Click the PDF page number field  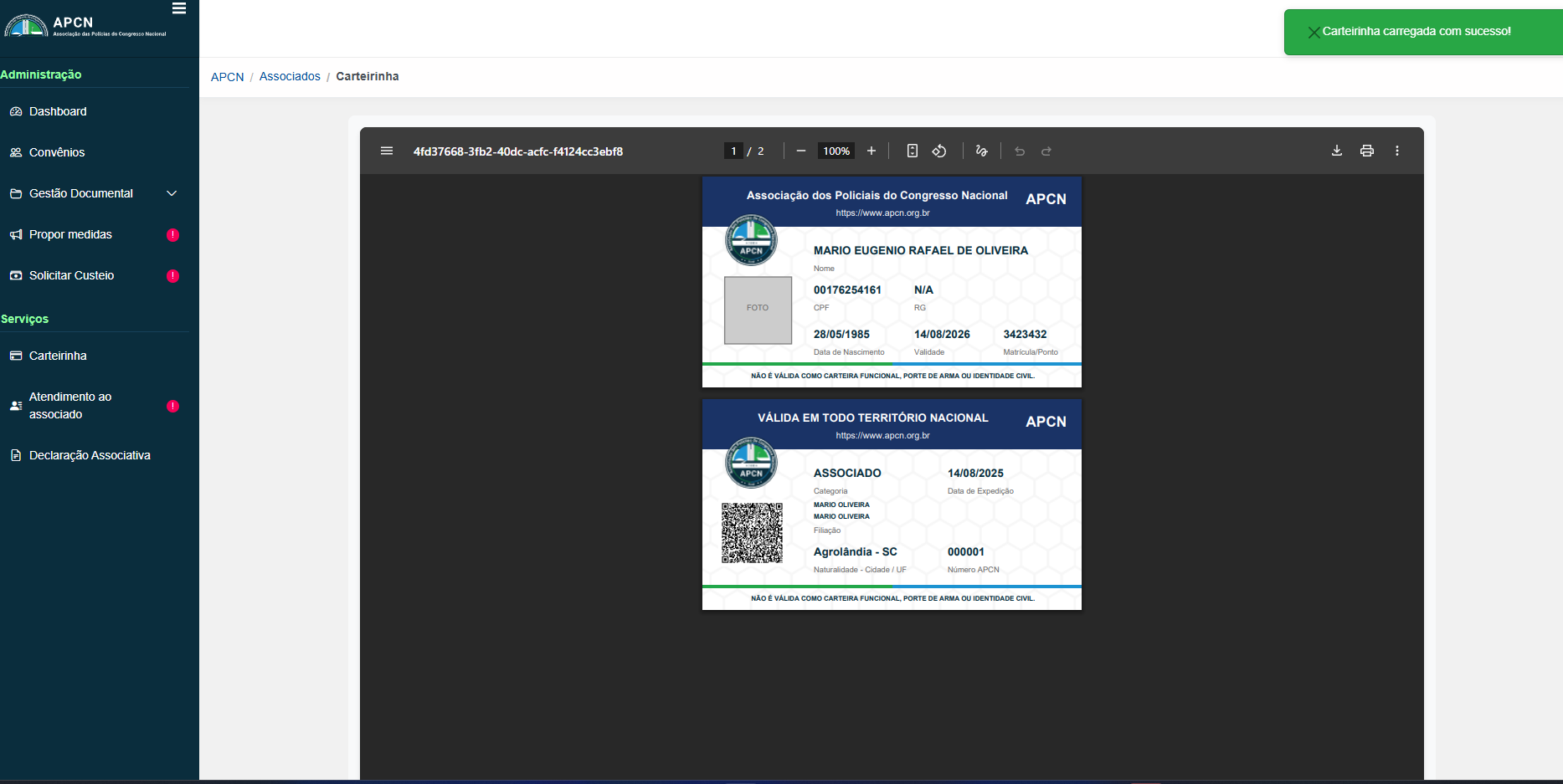pos(733,151)
